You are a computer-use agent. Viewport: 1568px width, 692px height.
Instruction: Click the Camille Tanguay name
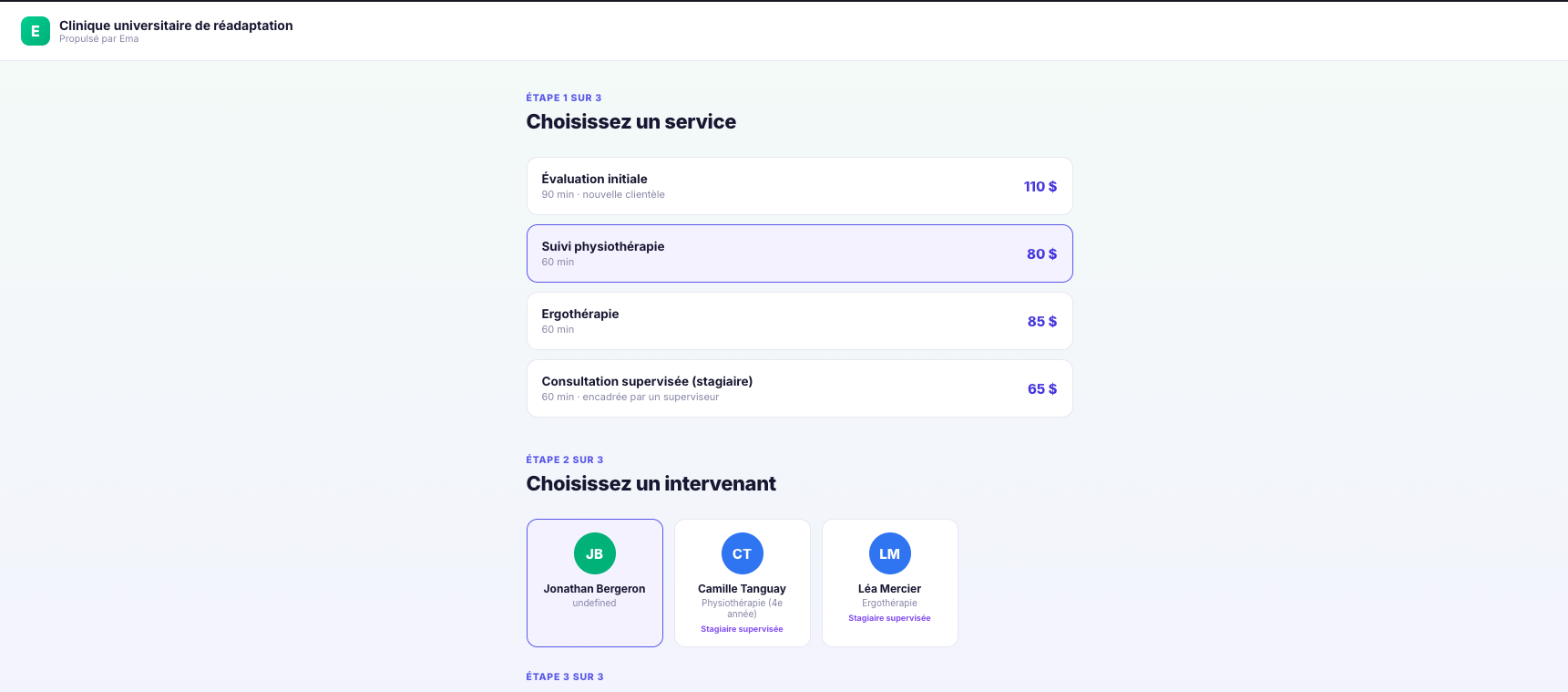coord(743,589)
